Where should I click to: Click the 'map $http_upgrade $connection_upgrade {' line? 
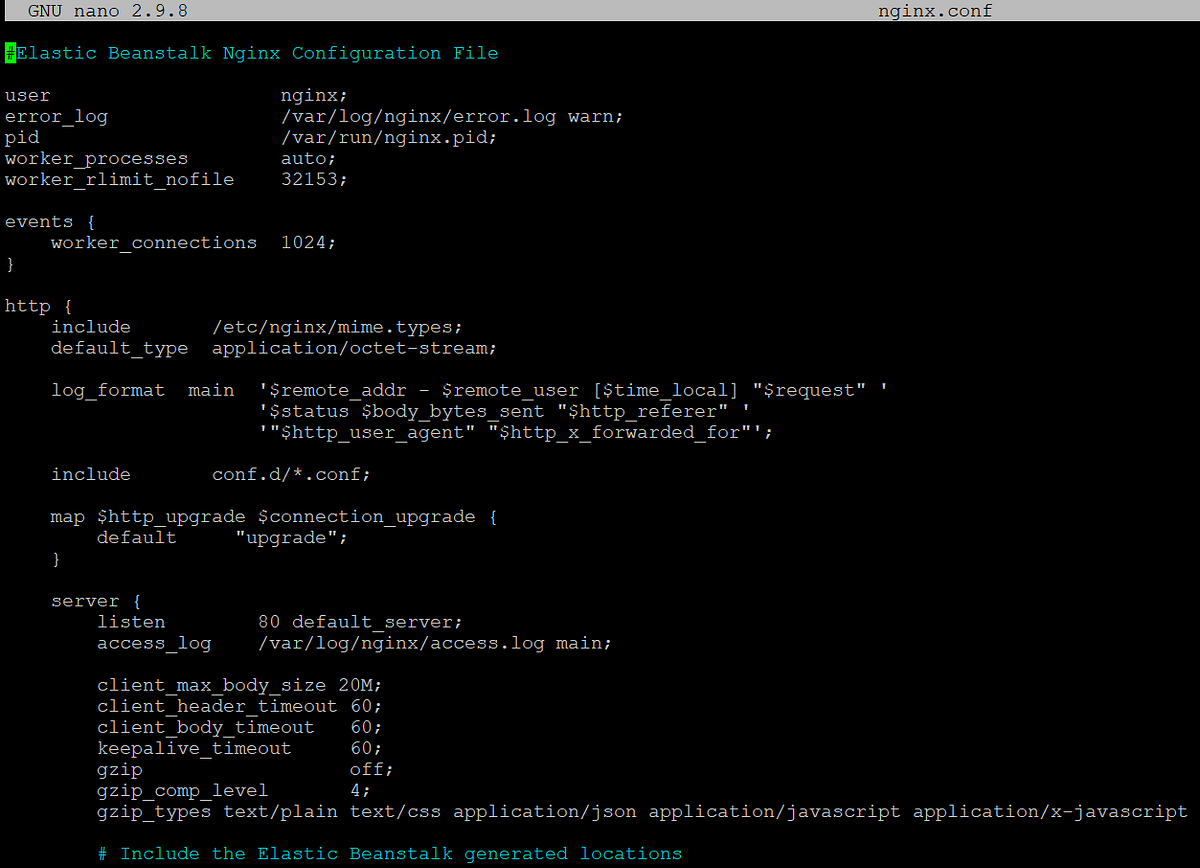(274, 517)
